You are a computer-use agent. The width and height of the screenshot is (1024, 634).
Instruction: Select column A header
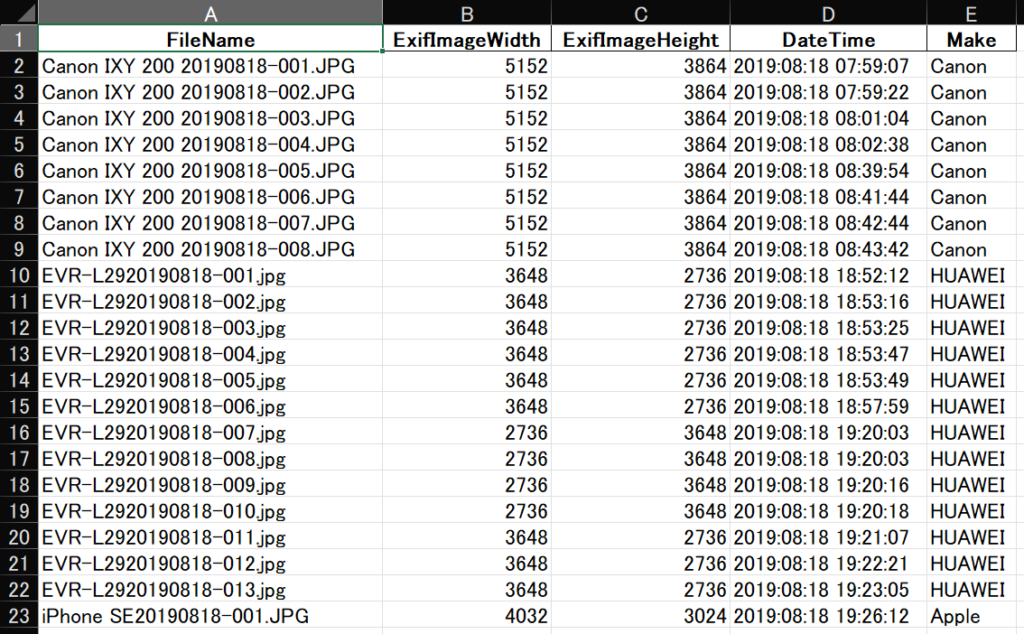click(210, 13)
